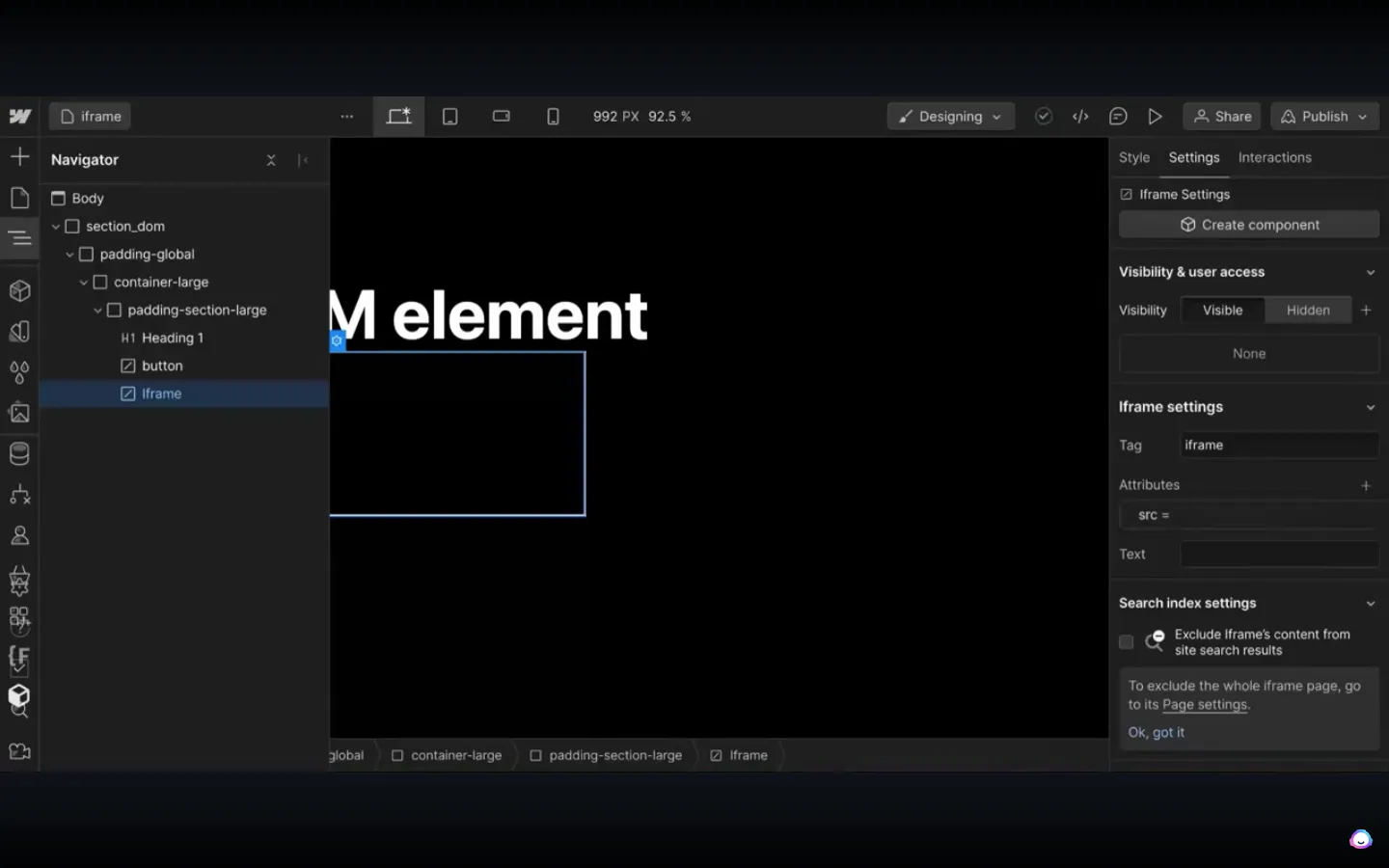Click the None visibility condition box
Screen dimensions: 1389x868
(x=1249, y=354)
